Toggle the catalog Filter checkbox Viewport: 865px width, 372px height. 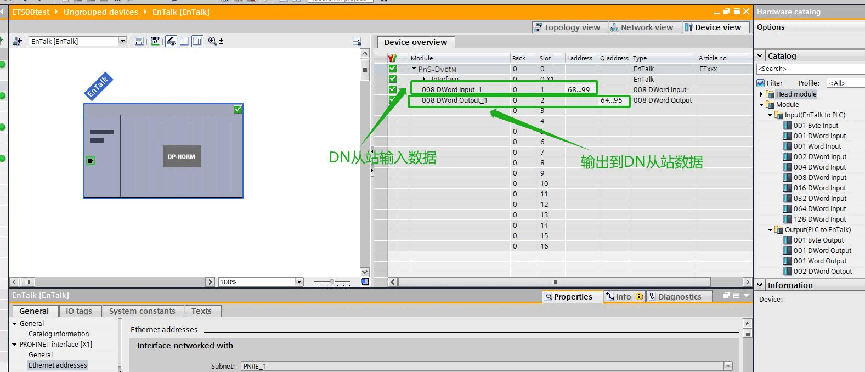click(761, 83)
